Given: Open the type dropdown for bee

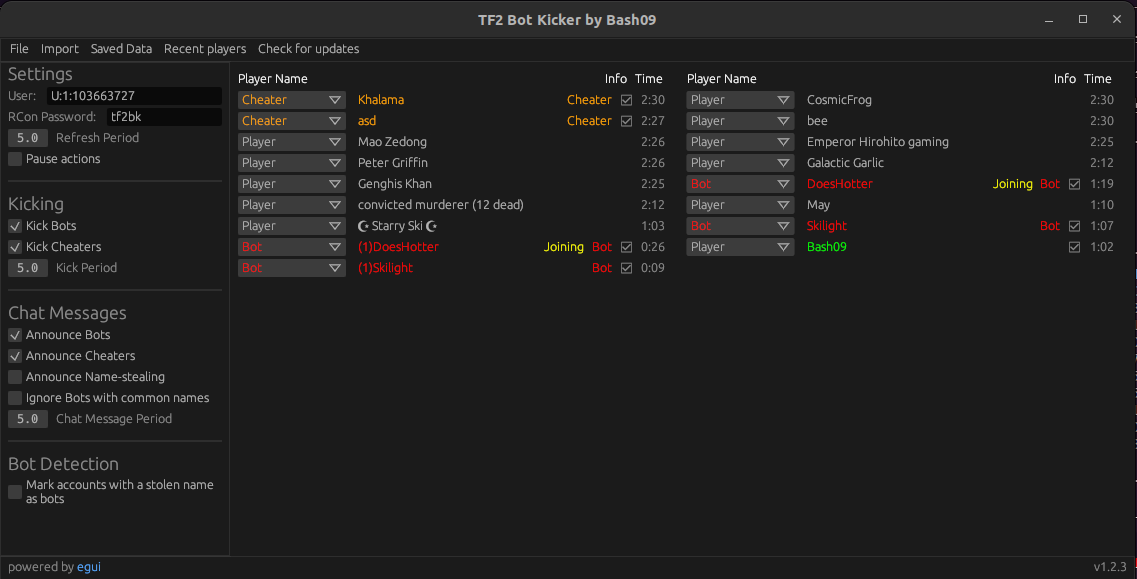Looking at the screenshot, I should [740, 121].
